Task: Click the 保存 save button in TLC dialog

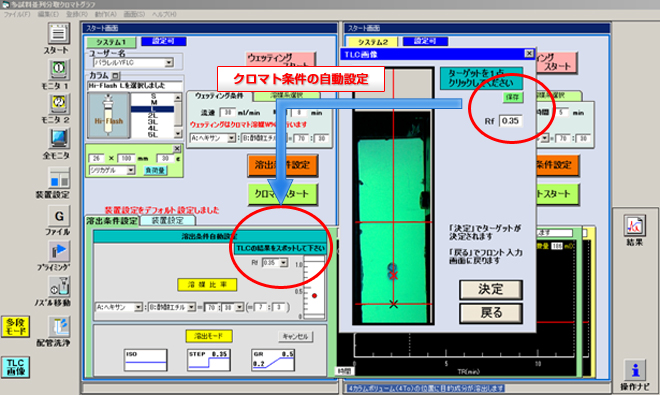Action: pyautogui.click(x=513, y=97)
